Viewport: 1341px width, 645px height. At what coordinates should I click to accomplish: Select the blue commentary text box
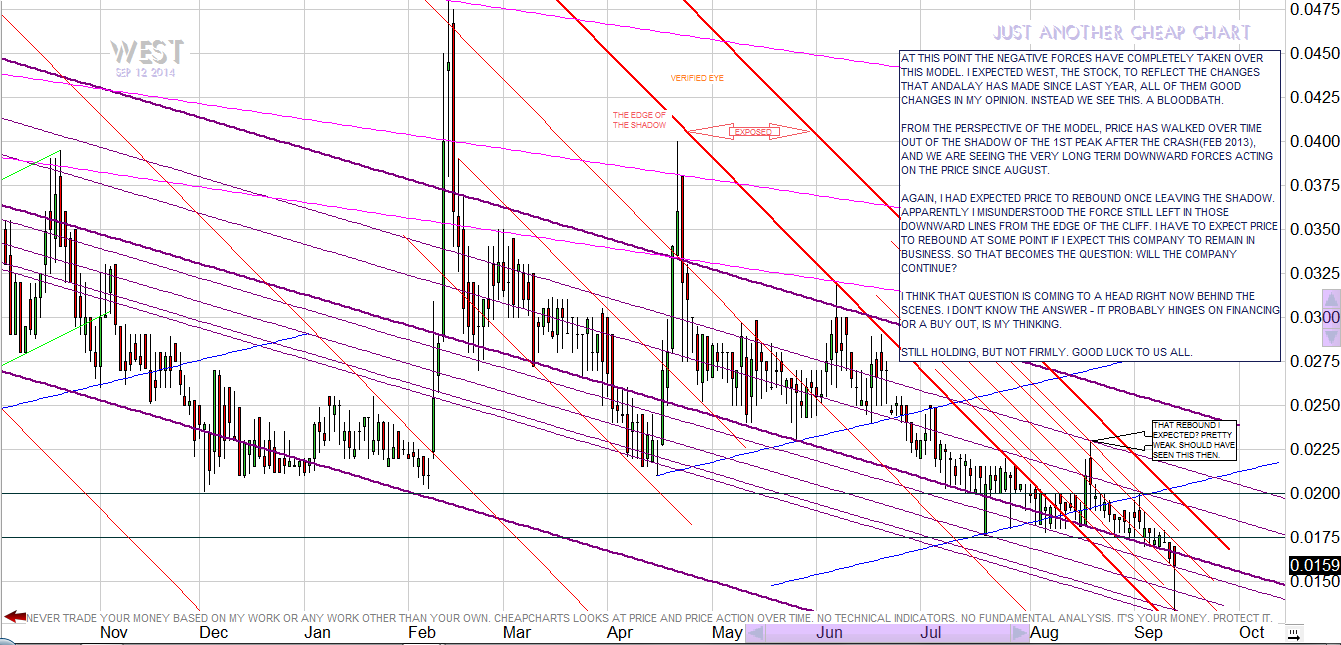click(1088, 205)
